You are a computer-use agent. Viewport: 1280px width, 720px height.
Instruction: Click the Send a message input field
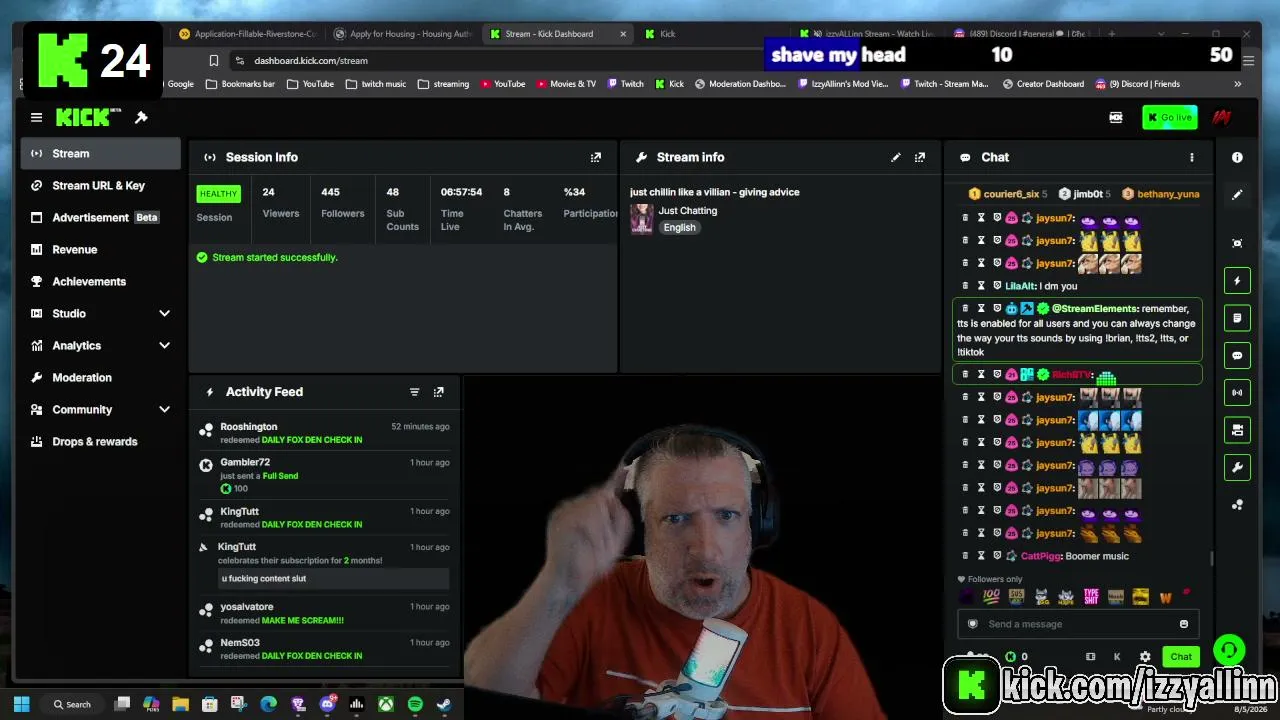click(x=1079, y=624)
